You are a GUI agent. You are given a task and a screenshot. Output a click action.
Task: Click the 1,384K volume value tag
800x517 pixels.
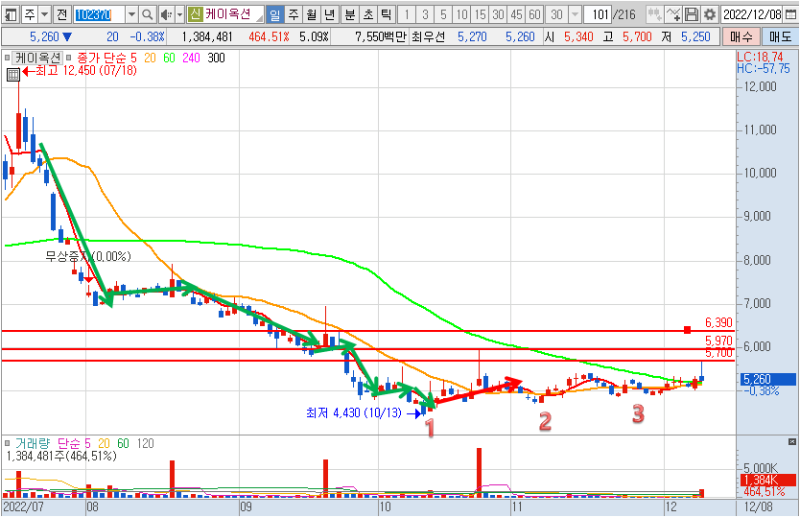[768, 480]
